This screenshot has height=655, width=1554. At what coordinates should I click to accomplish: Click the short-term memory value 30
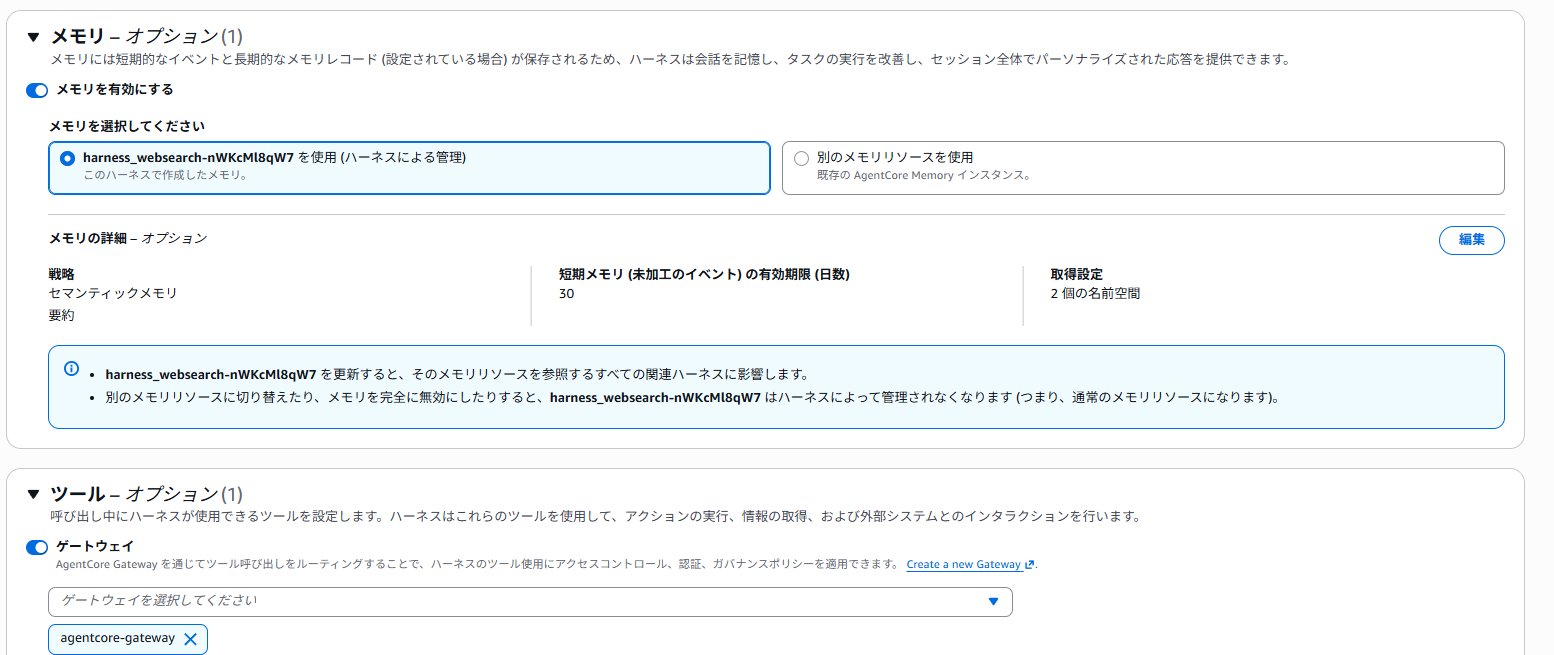point(567,294)
